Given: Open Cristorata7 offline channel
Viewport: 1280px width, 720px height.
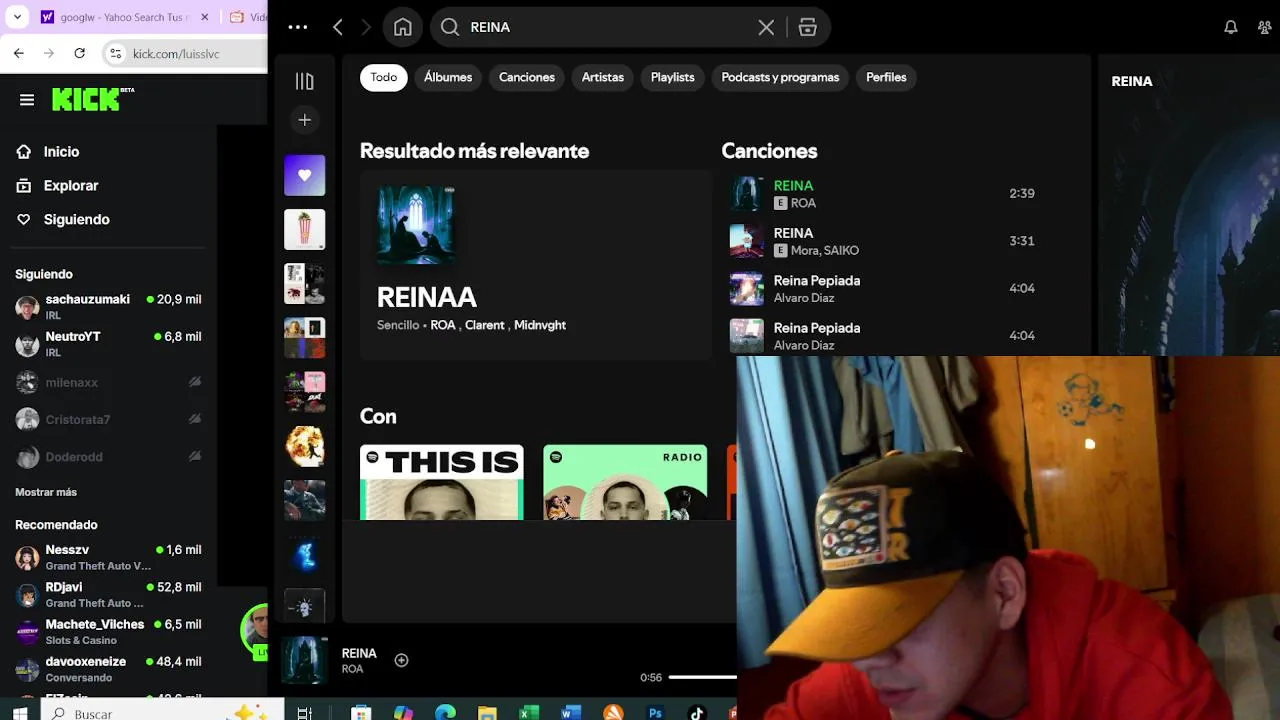Looking at the screenshot, I should point(108,420).
